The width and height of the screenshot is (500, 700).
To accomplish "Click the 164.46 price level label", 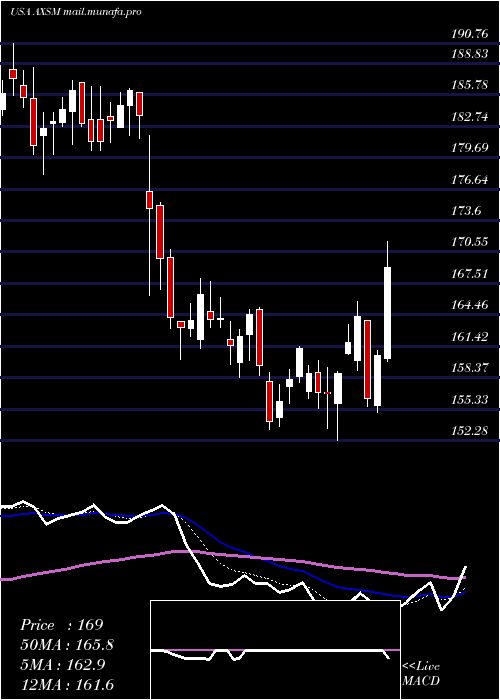I will [469, 305].
